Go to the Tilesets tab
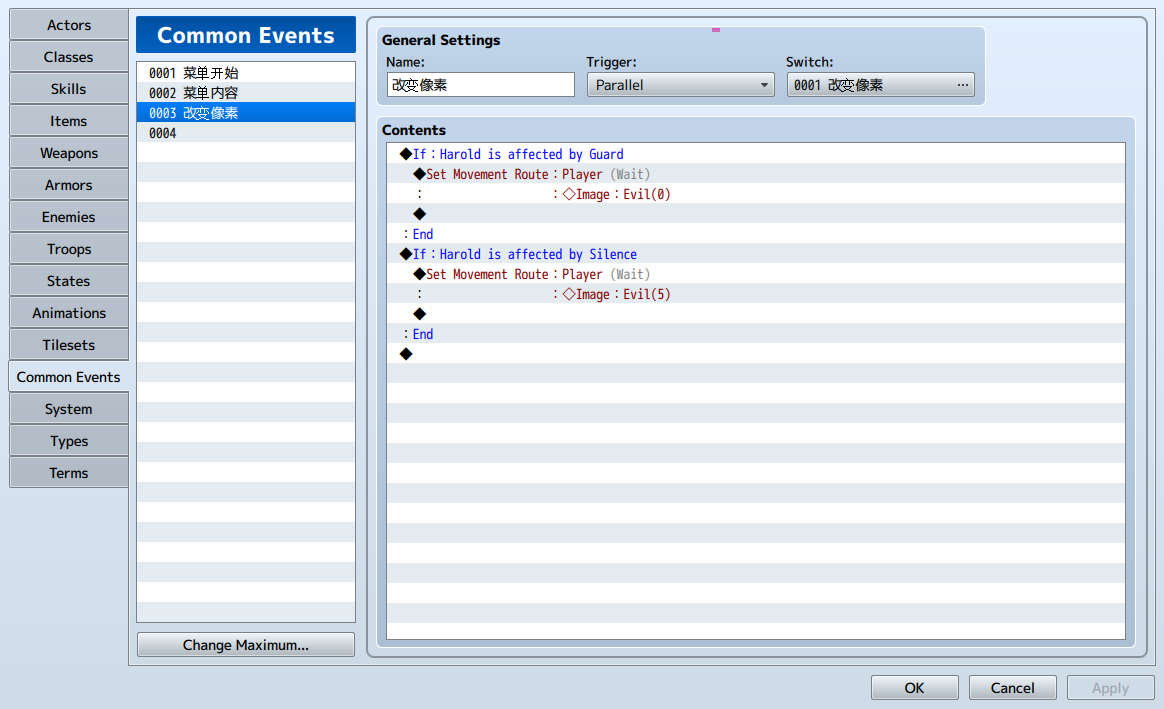The height and width of the screenshot is (709, 1164). pos(69,344)
